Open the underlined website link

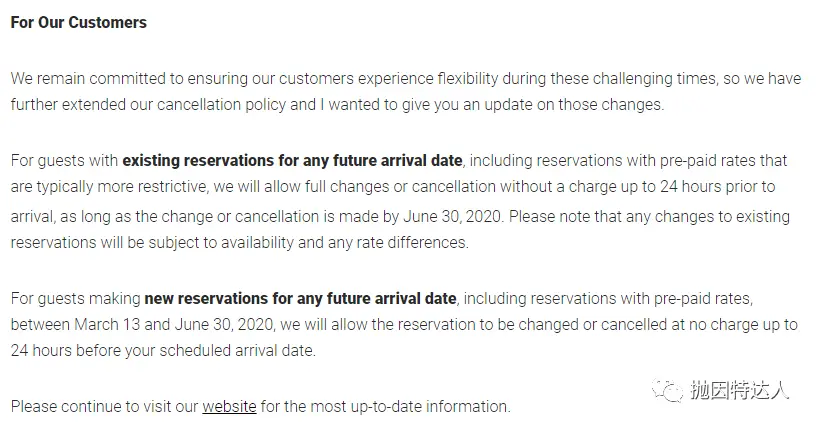[229, 407]
